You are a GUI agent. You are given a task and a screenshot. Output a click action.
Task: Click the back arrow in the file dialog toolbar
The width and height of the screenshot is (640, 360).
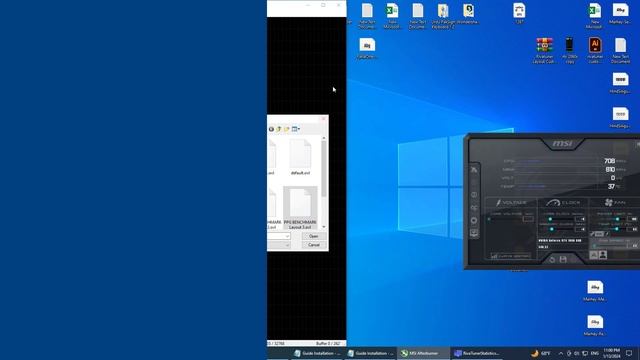click(271, 129)
